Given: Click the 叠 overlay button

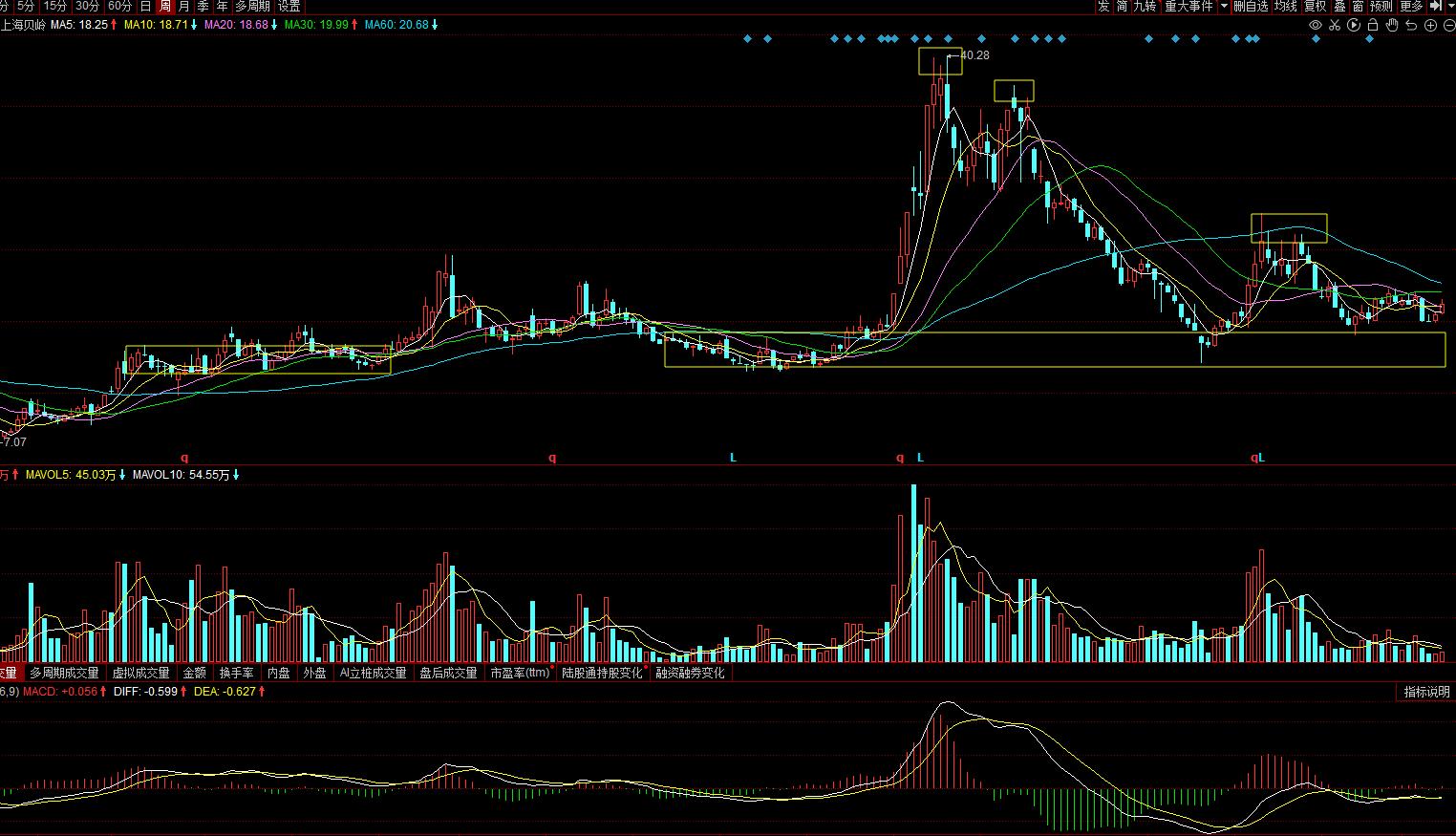Looking at the screenshot, I should coord(1339,6).
